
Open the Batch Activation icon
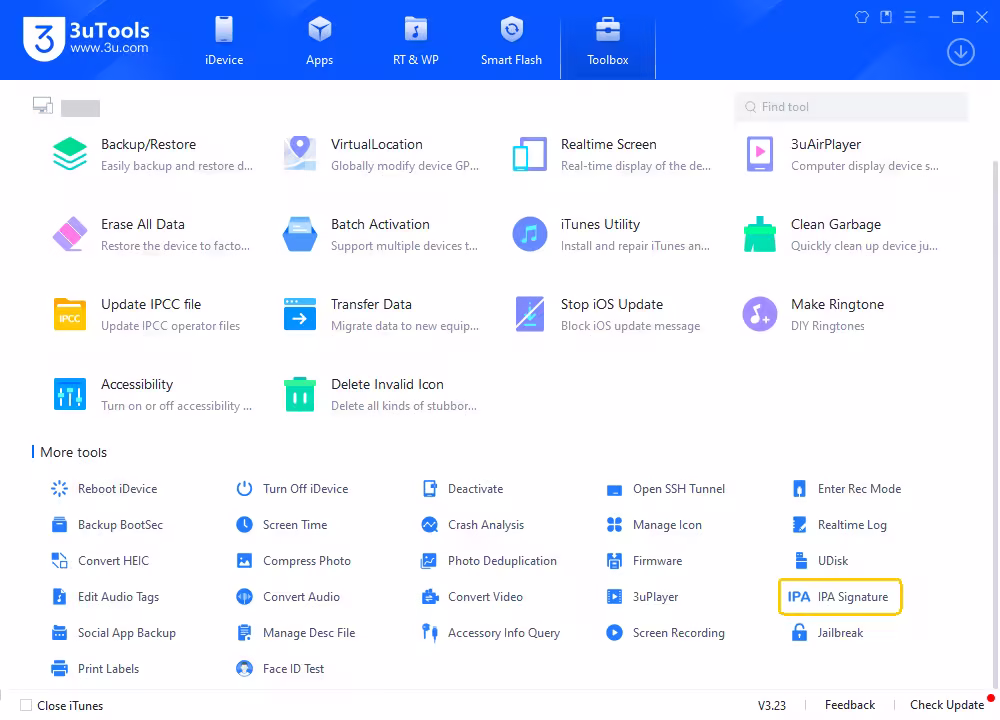(x=300, y=234)
